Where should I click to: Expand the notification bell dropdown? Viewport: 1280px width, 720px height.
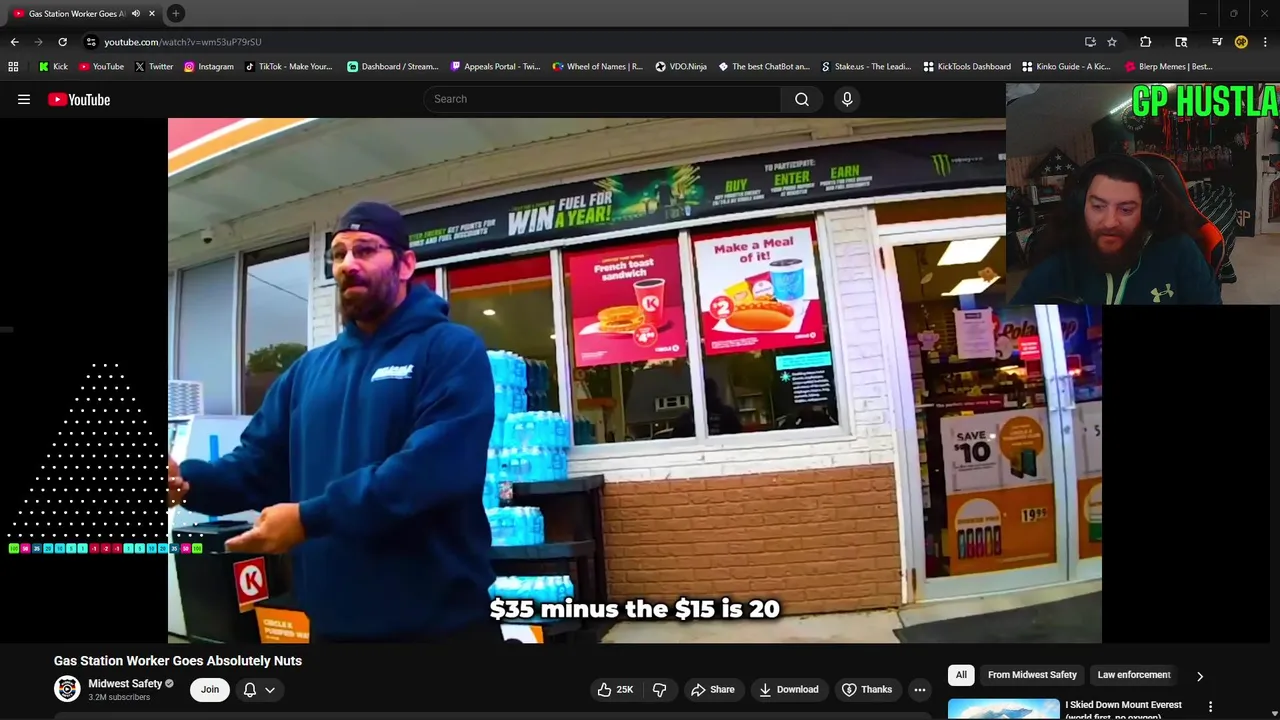pyautogui.click(x=260, y=689)
